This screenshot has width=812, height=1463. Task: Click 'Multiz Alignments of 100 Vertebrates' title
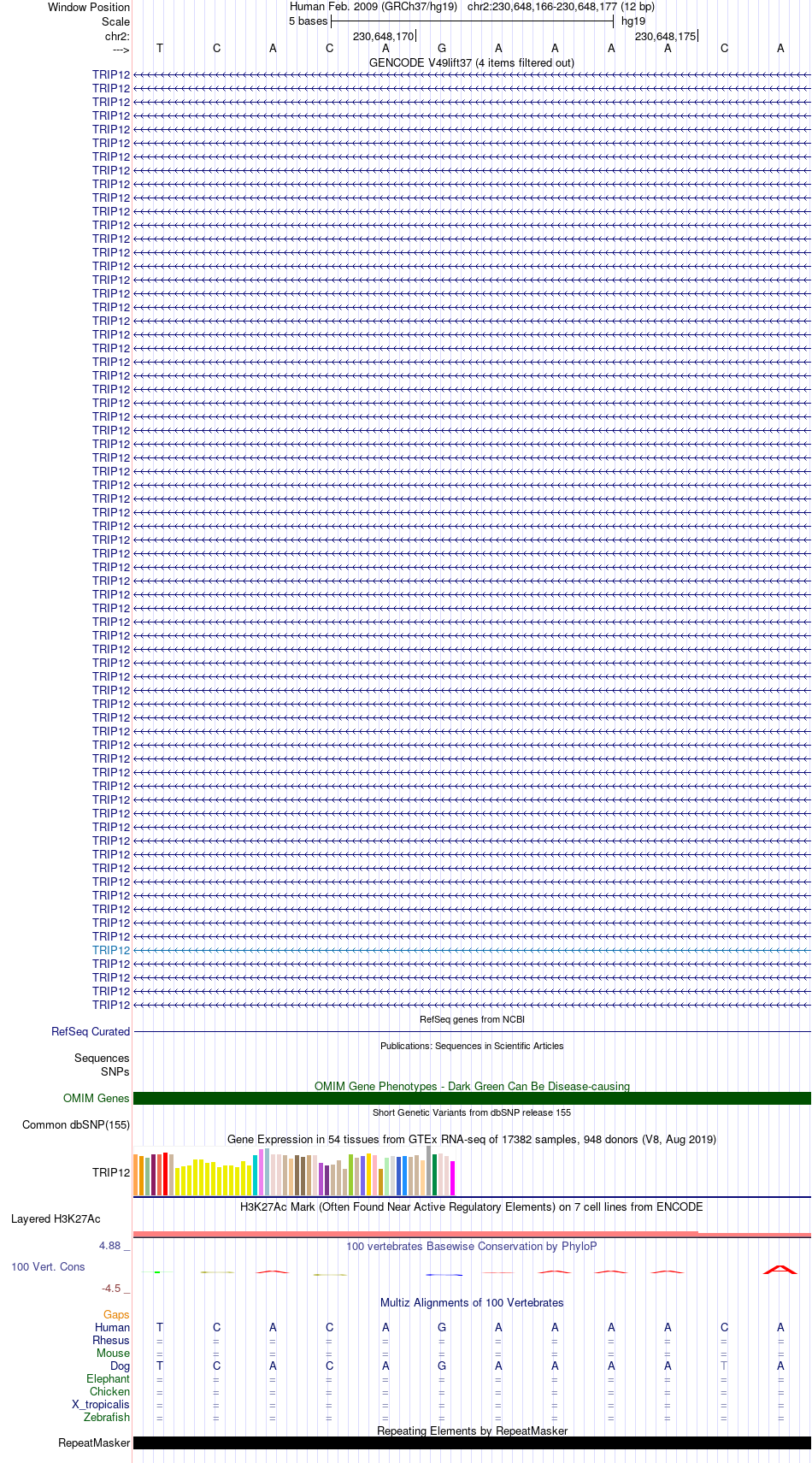[472, 1303]
